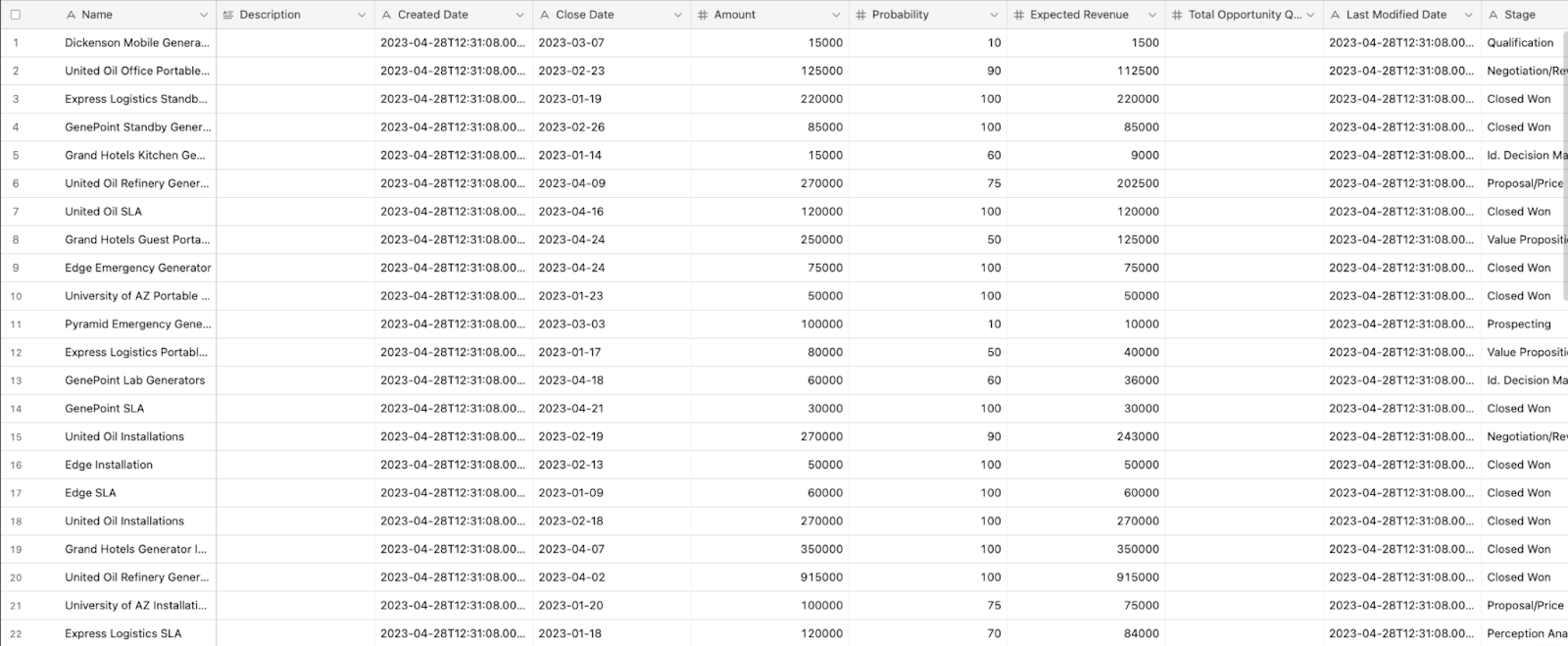Select the "United Oil SLA" name cell
The width and height of the screenshot is (1568, 646).
coord(138,212)
